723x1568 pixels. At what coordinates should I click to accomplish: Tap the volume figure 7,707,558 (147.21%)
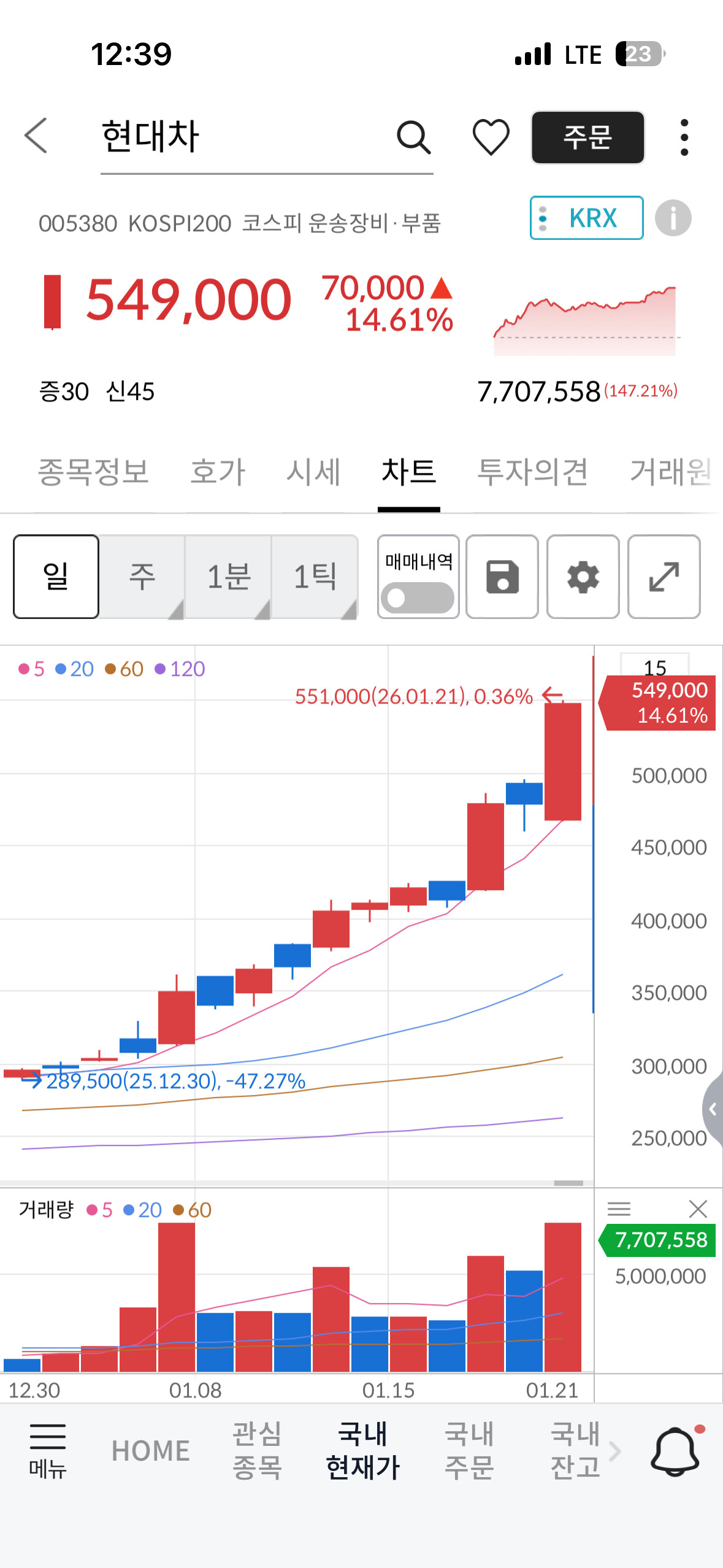coord(577,391)
